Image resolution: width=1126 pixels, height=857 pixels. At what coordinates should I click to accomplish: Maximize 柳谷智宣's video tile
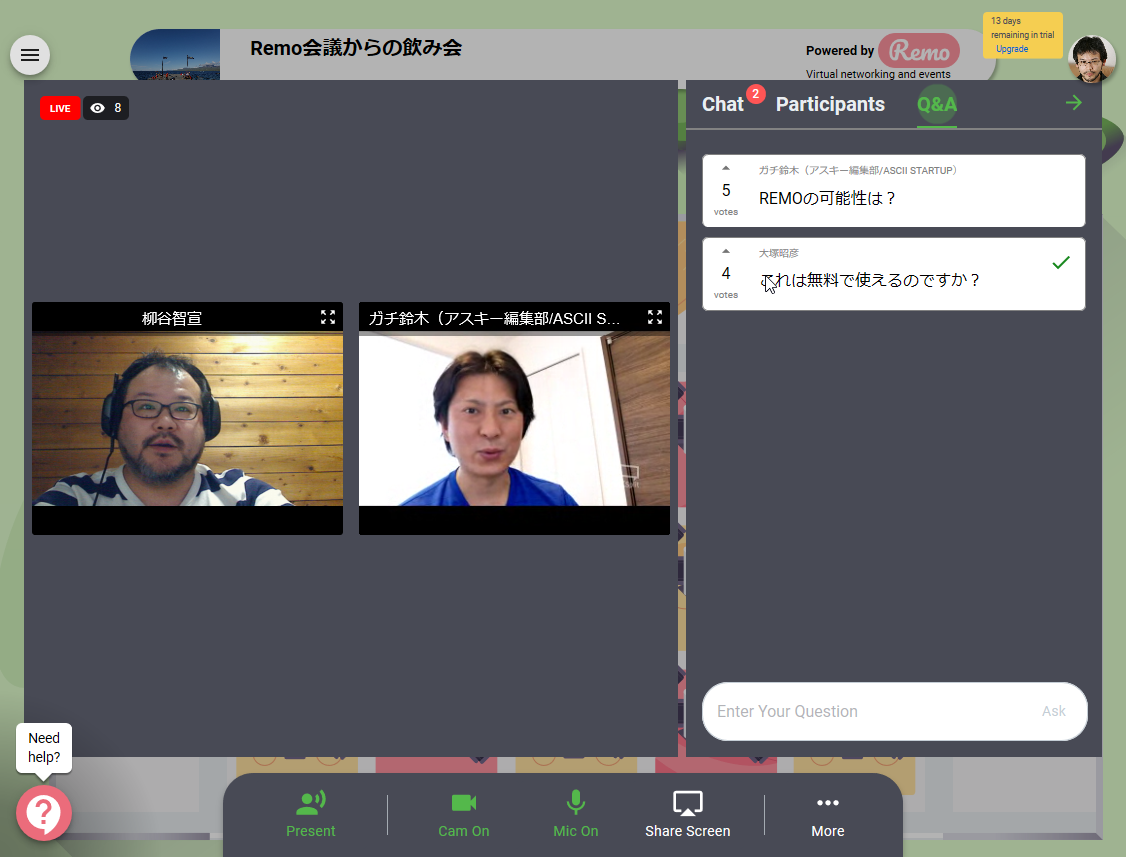click(x=328, y=317)
